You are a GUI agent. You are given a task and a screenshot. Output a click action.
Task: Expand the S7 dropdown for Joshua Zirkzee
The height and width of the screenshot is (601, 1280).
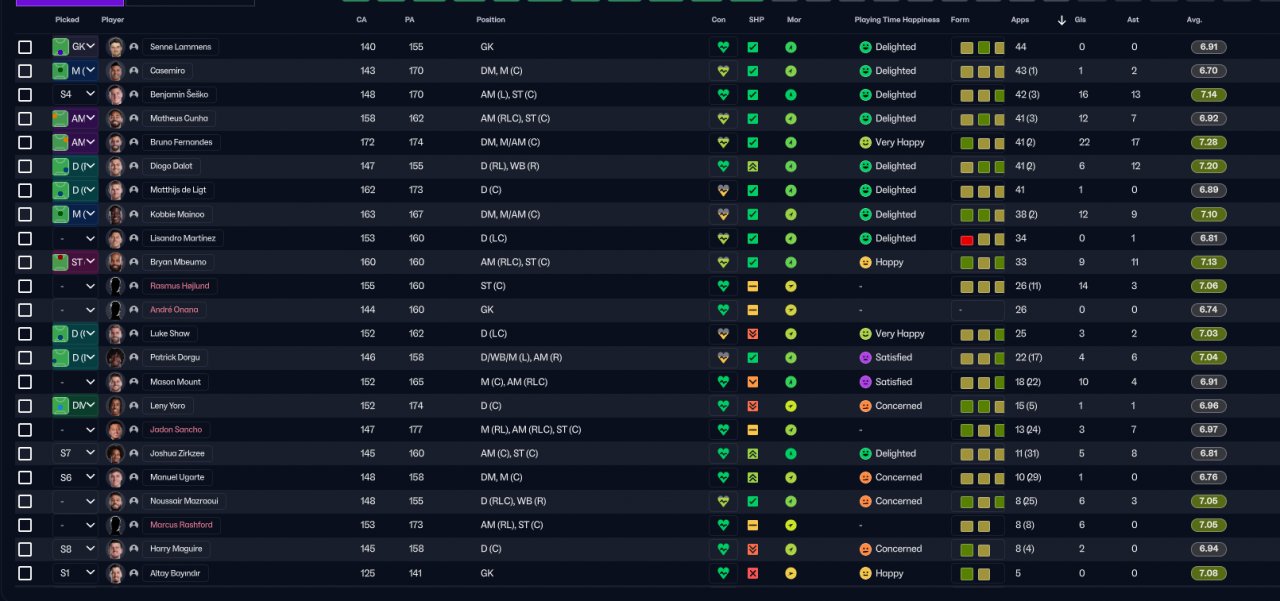coord(76,453)
